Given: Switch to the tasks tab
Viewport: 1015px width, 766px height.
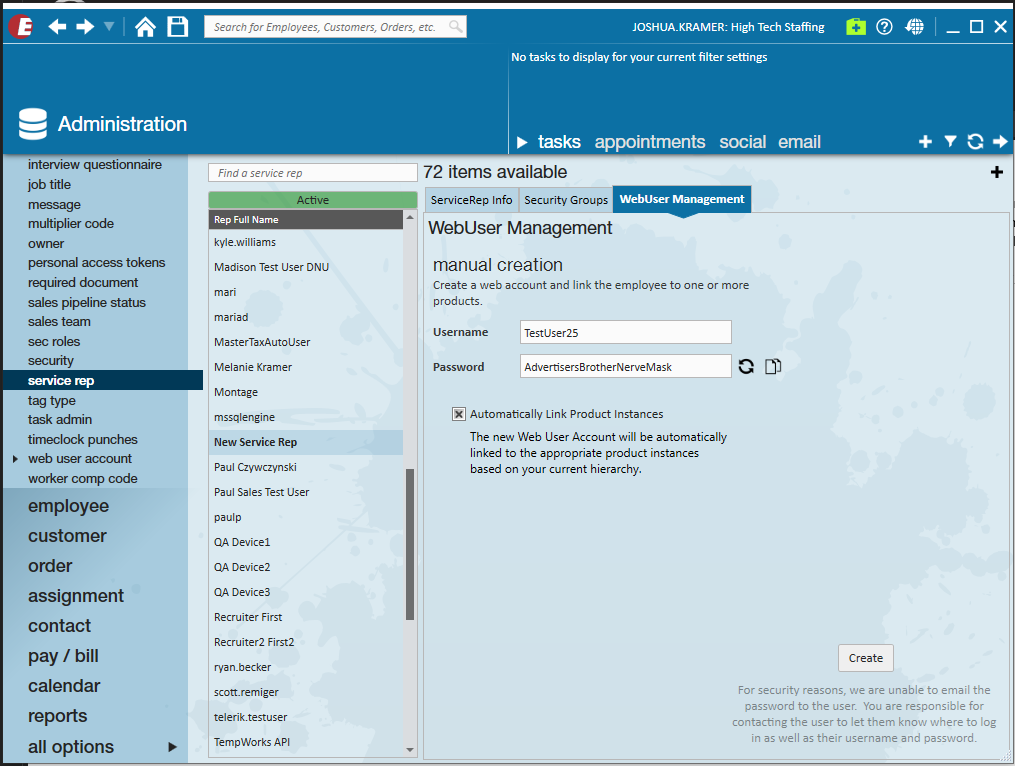Looking at the screenshot, I should point(559,142).
